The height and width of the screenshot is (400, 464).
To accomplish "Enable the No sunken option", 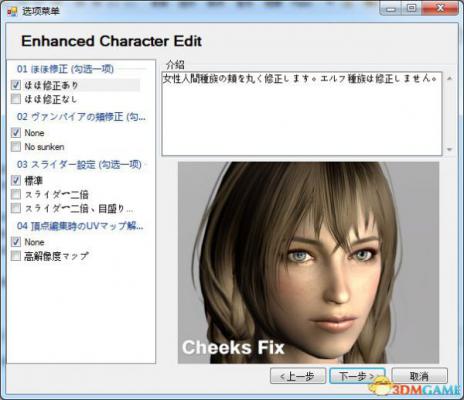I will [16, 147].
